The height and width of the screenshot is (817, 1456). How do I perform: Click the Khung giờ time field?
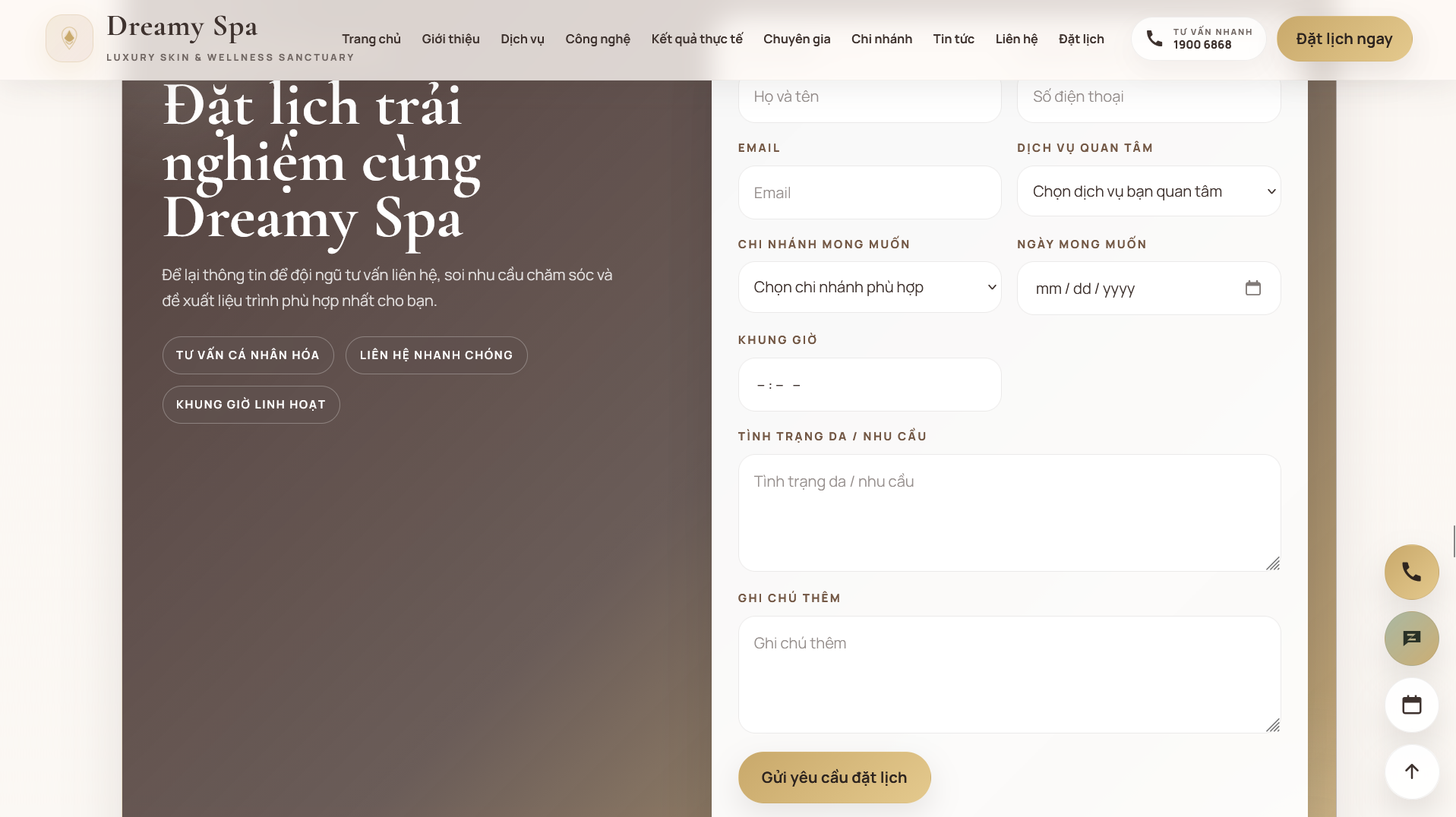pos(869,385)
